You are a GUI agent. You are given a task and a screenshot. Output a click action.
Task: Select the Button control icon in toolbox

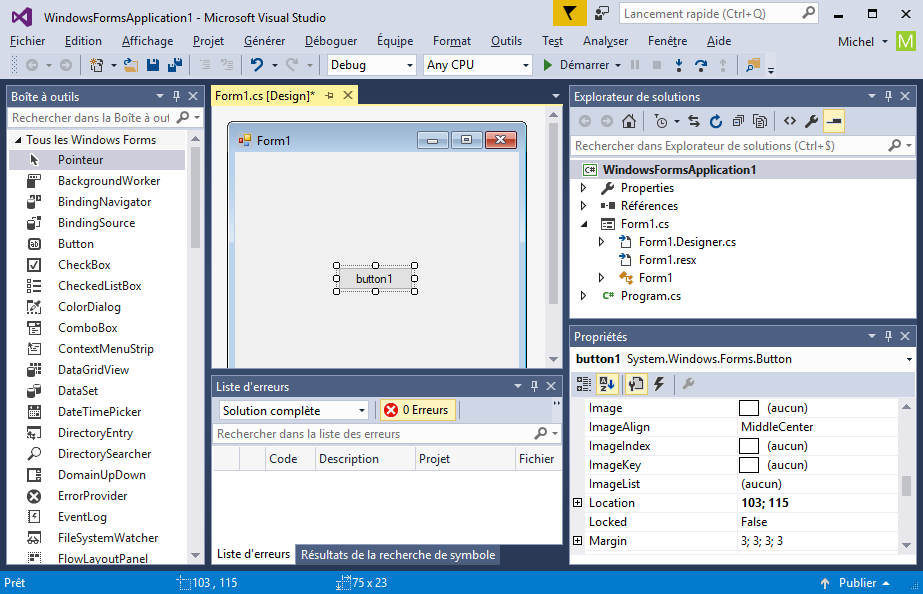[34, 244]
